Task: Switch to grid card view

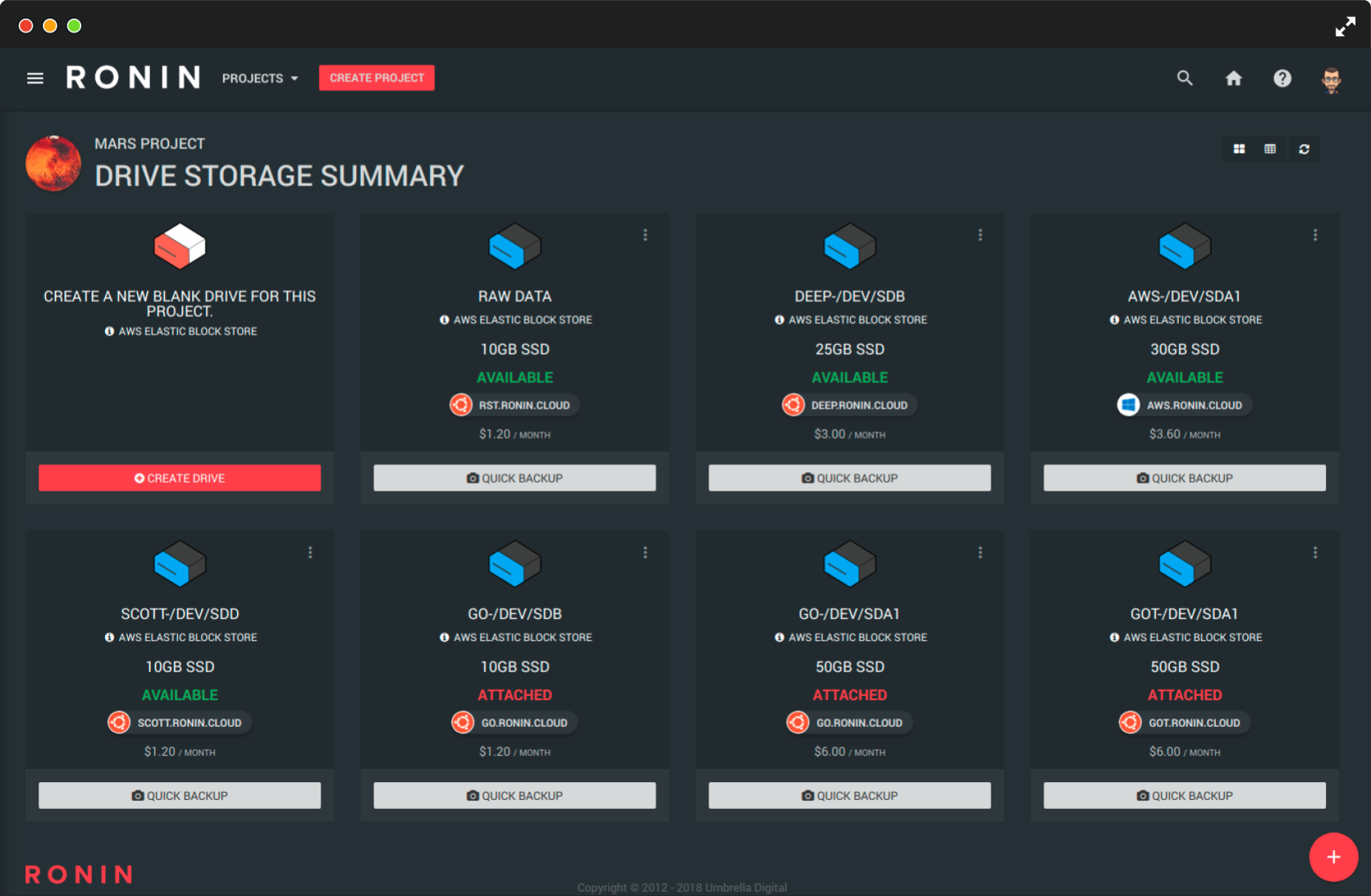Action: pyautogui.click(x=1239, y=149)
